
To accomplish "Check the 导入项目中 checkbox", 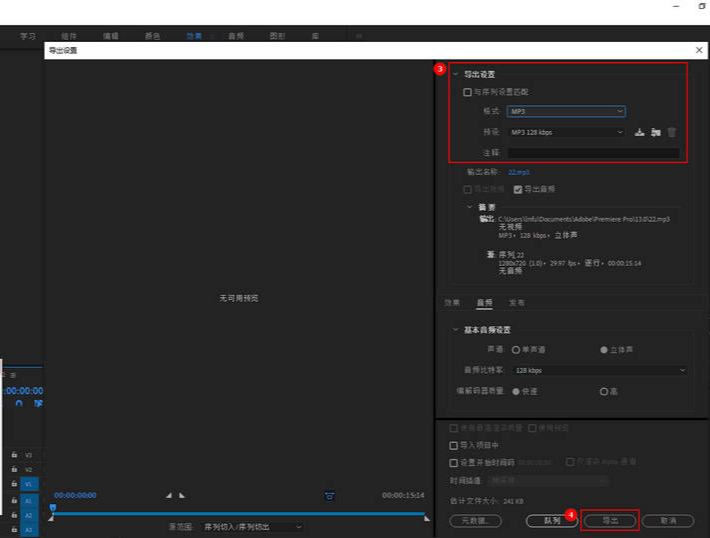I will coord(454,445).
